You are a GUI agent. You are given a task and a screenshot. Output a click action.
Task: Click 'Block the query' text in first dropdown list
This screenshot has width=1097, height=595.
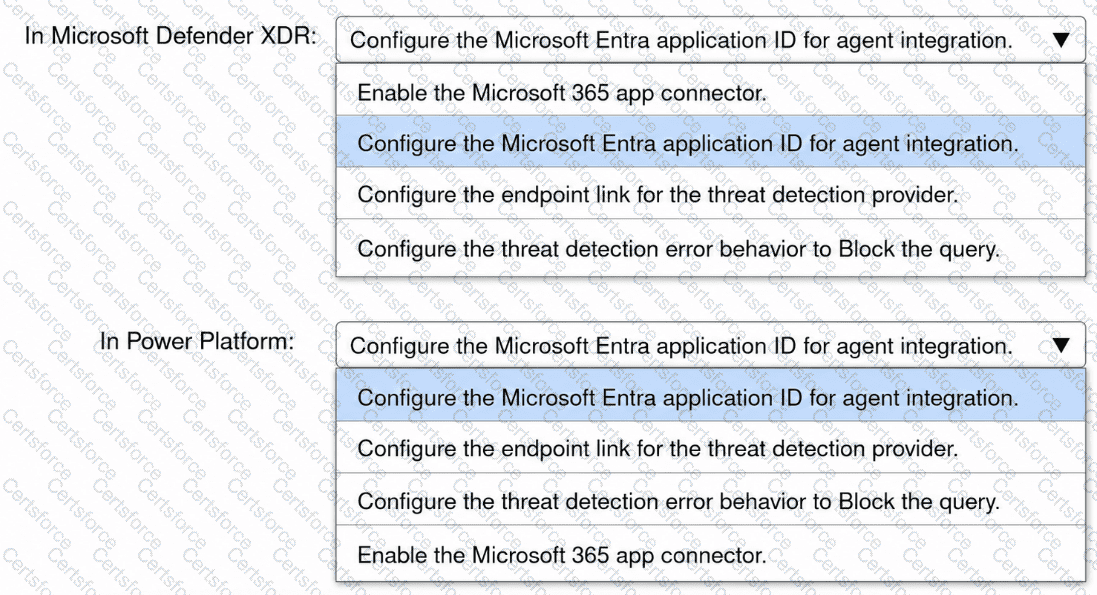(x=919, y=248)
